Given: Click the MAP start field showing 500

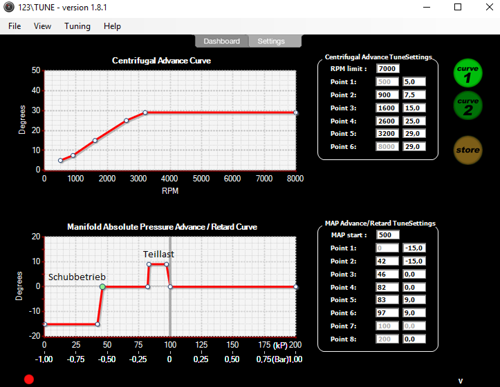Looking at the screenshot, I should tap(388, 235).
